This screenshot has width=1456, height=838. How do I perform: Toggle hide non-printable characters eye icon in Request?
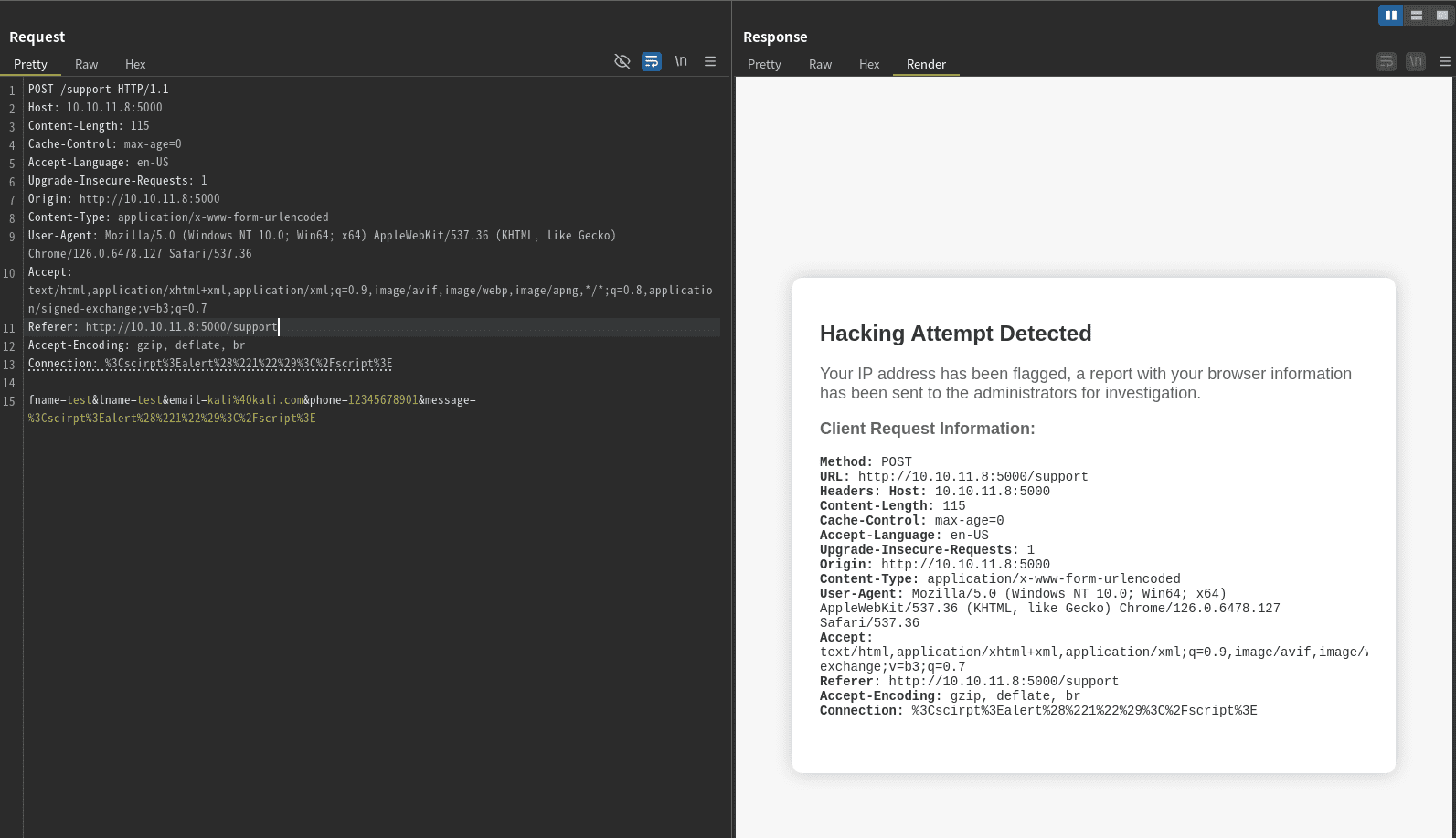click(622, 61)
